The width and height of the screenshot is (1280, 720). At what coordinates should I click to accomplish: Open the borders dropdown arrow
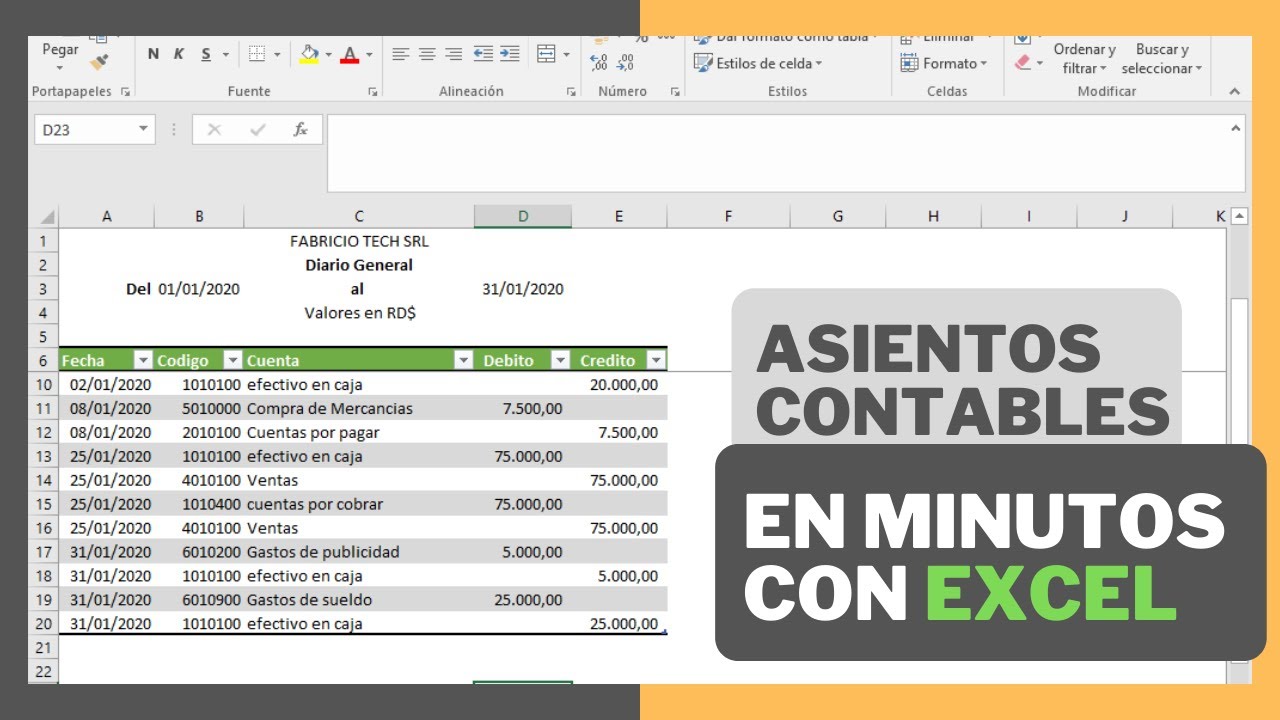click(276, 54)
